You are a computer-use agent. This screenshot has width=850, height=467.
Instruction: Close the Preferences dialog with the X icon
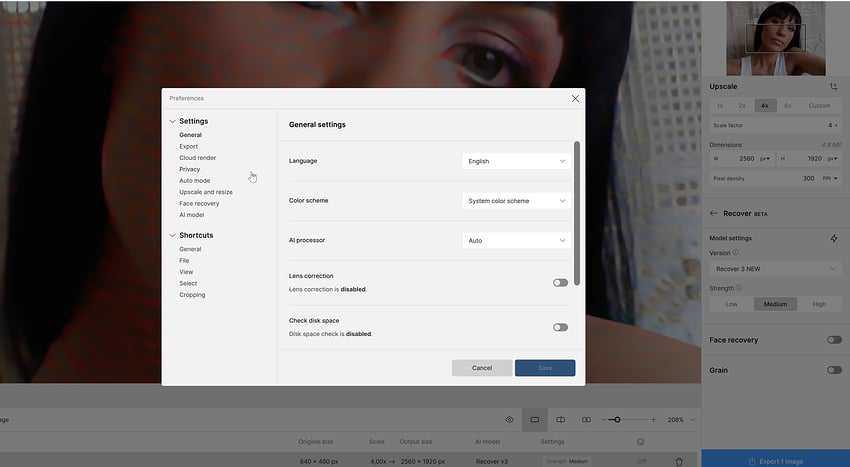coord(575,98)
